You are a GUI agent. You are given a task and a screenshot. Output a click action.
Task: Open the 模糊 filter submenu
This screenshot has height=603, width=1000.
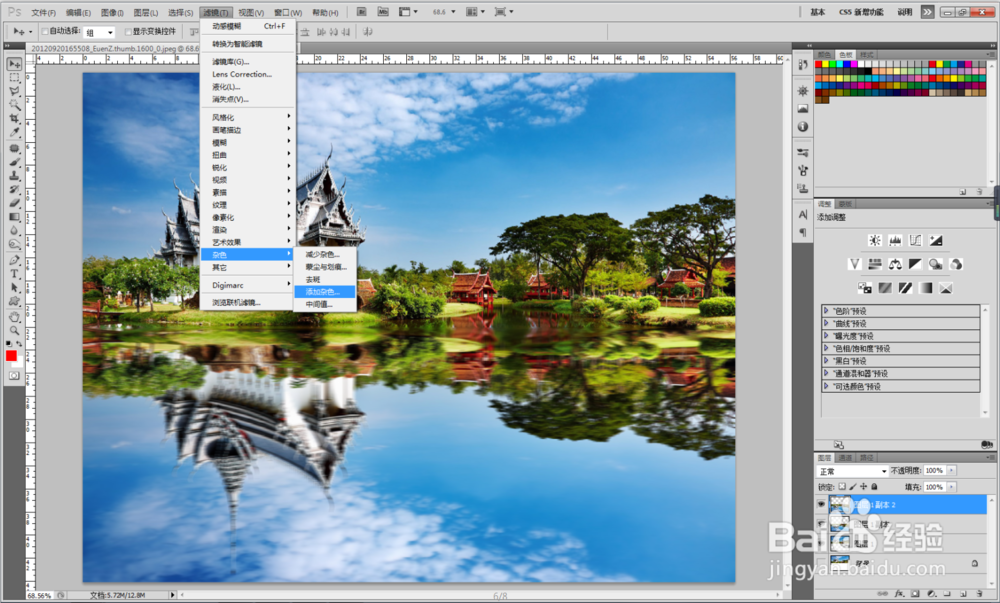(247, 142)
